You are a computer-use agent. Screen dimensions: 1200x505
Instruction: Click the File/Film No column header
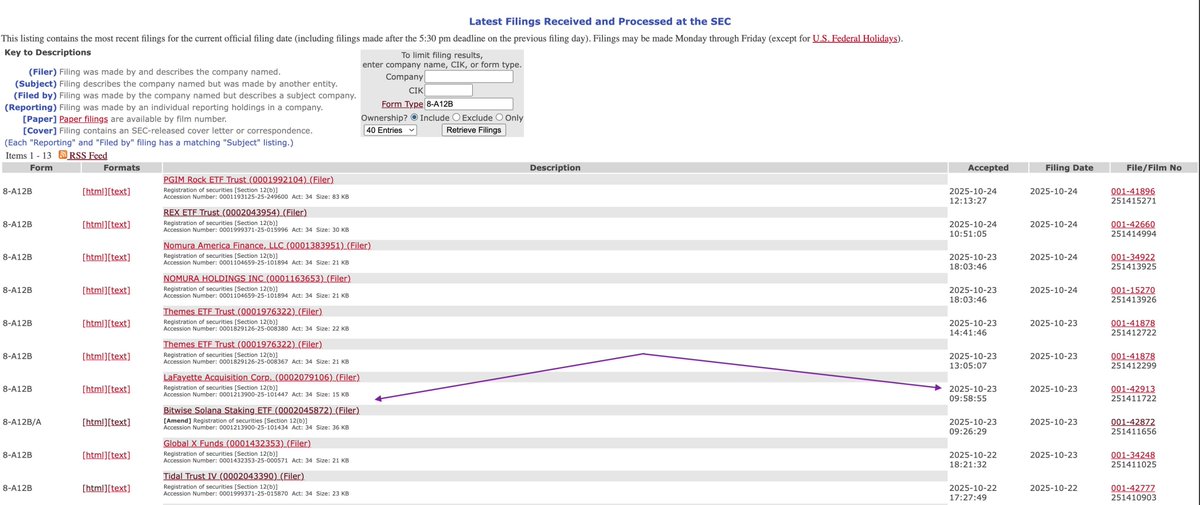[1153, 168]
